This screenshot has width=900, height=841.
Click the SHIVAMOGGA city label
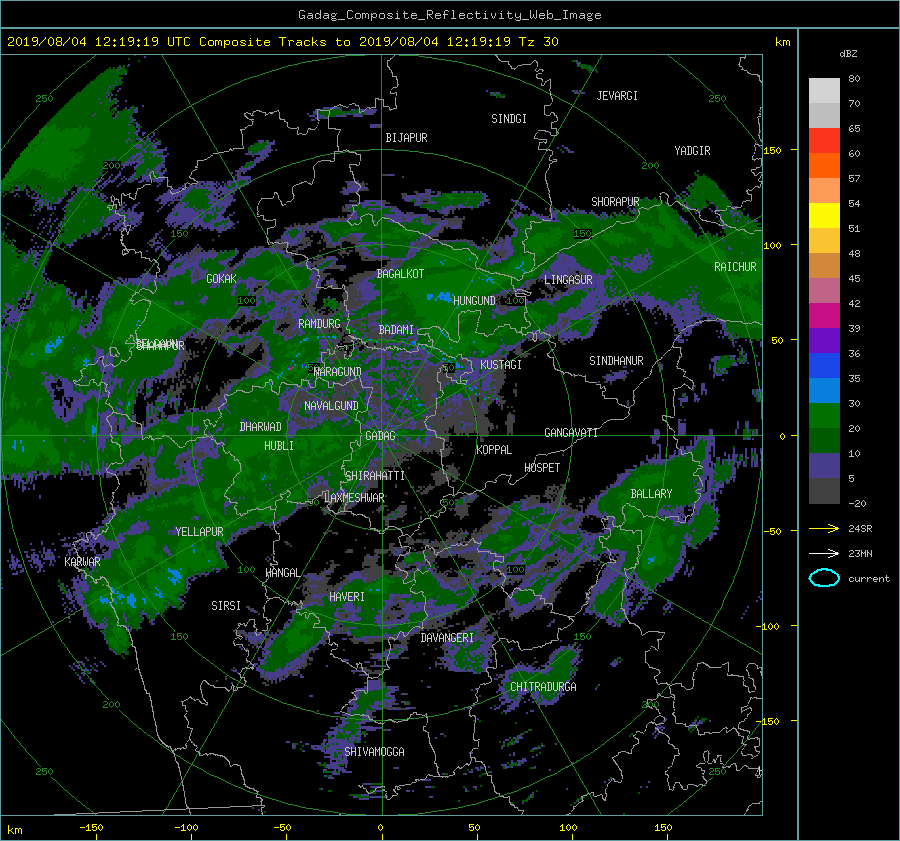click(x=374, y=752)
